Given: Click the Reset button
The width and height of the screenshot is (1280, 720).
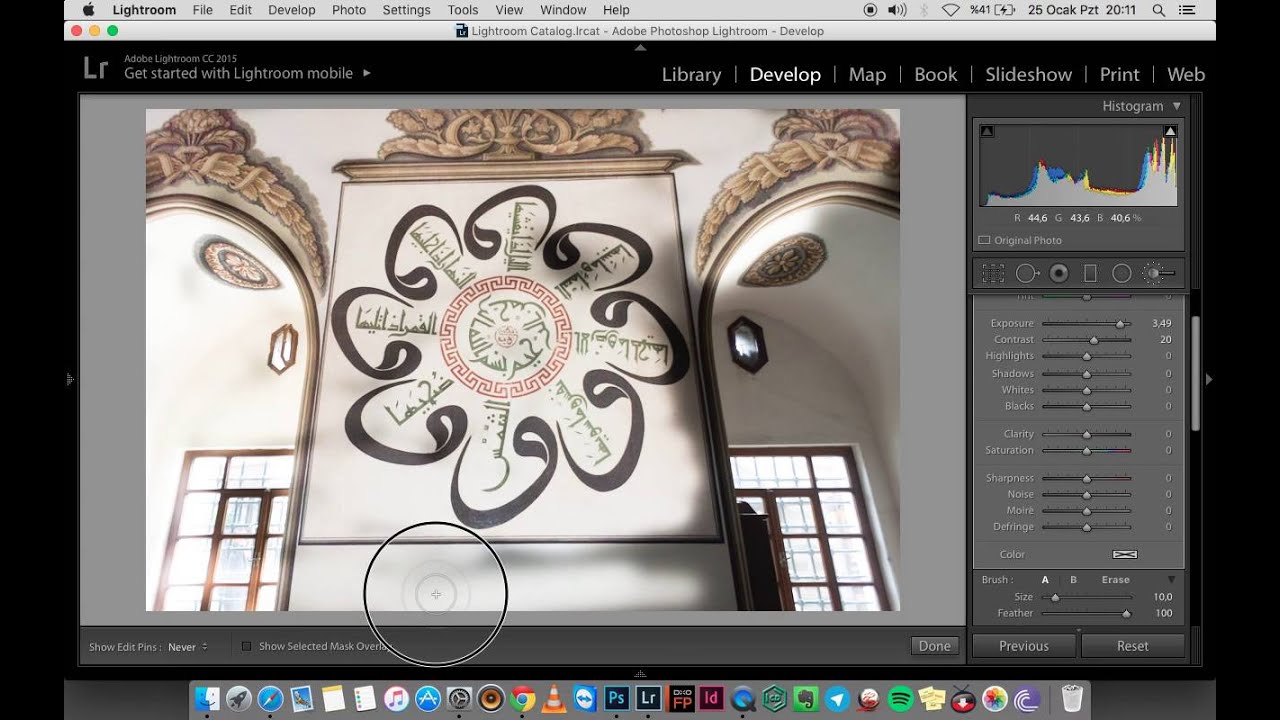Looking at the screenshot, I should (x=1133, y=646).
